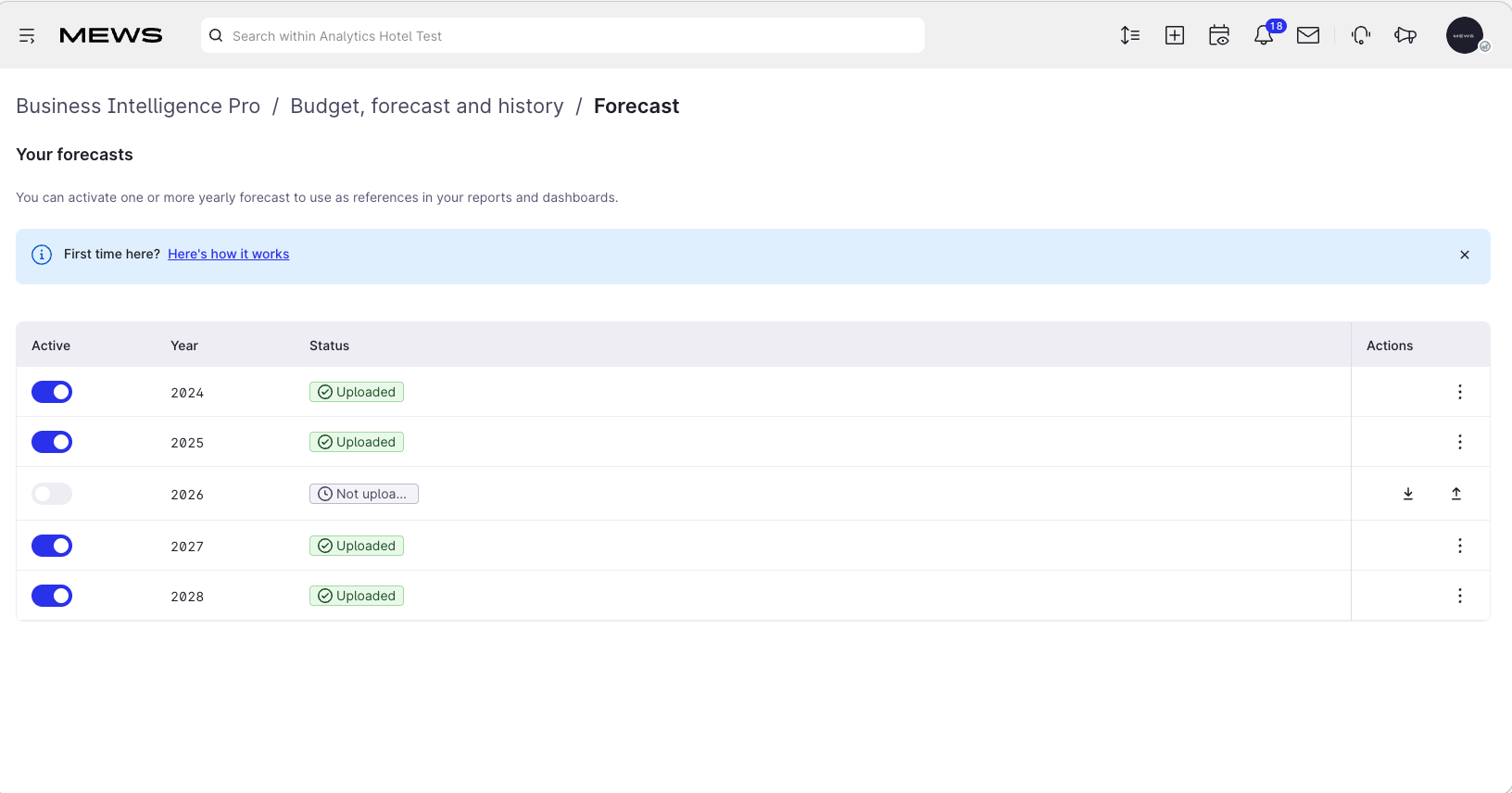Go to Business Intelligence Pro breadcrumb
Viewport: 1512px width, 793px height.
click(x=138, y=107)
